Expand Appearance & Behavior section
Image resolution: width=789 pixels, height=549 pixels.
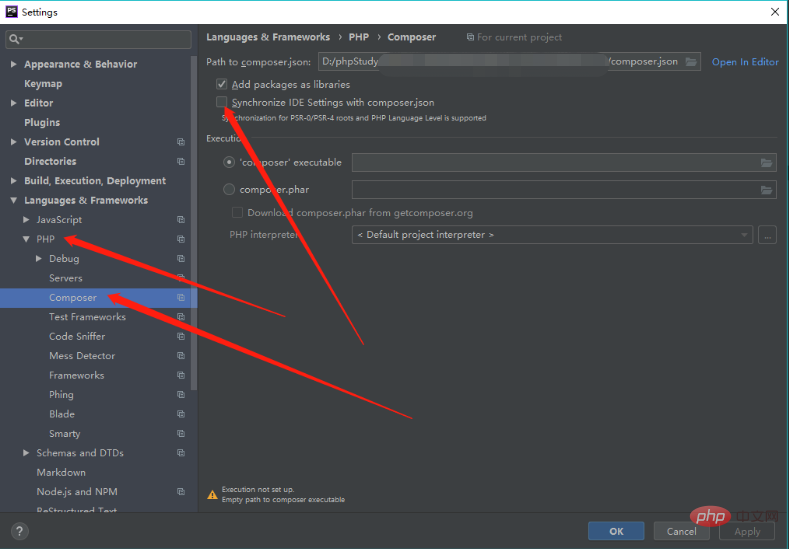(14, 64)
